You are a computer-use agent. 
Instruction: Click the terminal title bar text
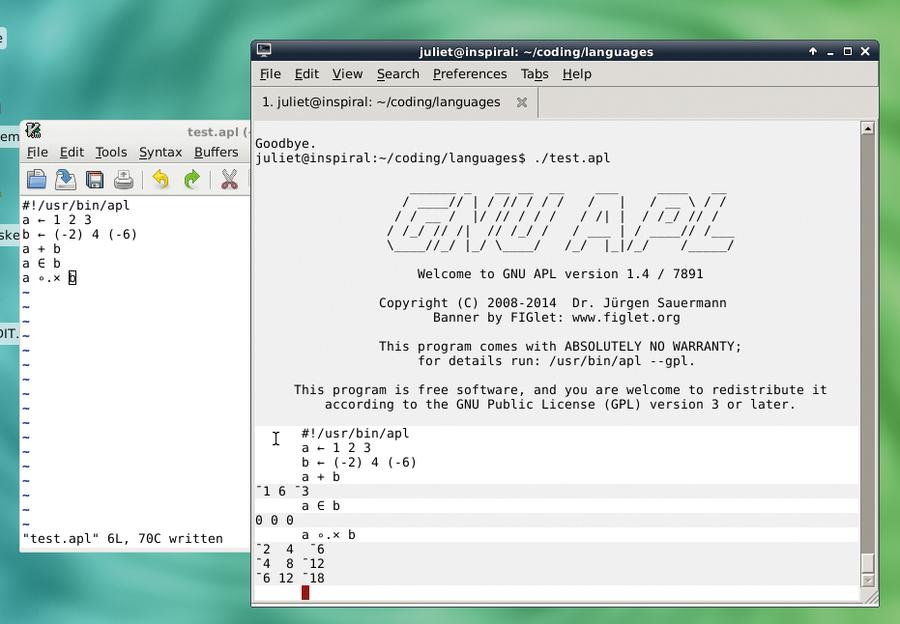[536, 52]
